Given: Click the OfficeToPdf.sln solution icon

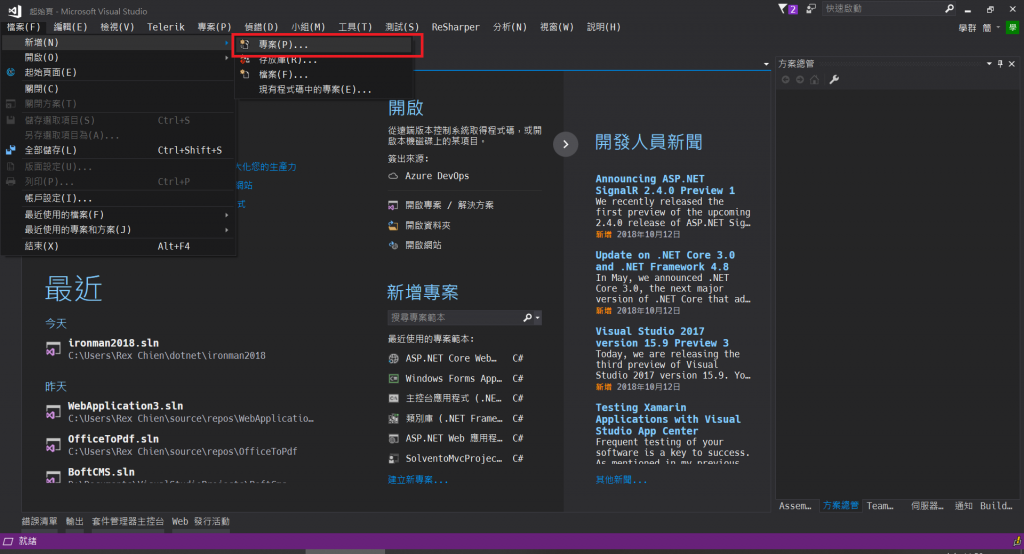Looking at the screenshot, I should (x=53, y=446).
